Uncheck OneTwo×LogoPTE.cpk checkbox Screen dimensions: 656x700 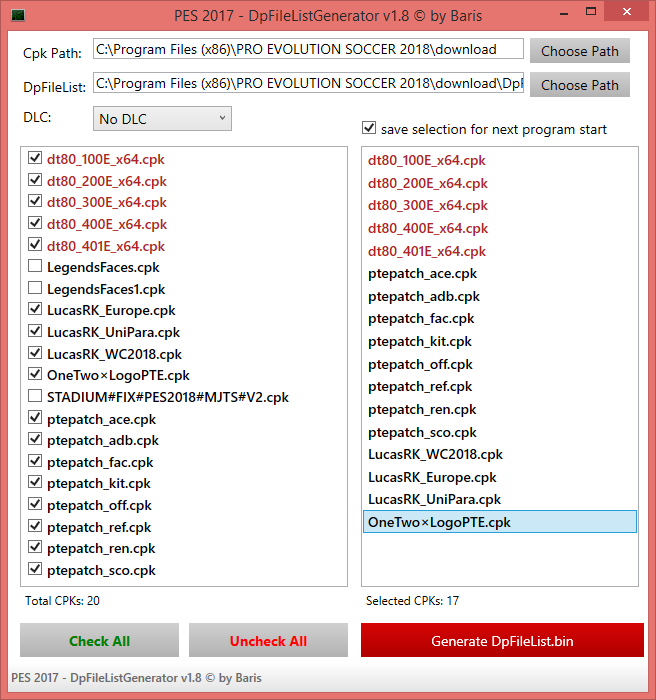(x=35, y=374)
